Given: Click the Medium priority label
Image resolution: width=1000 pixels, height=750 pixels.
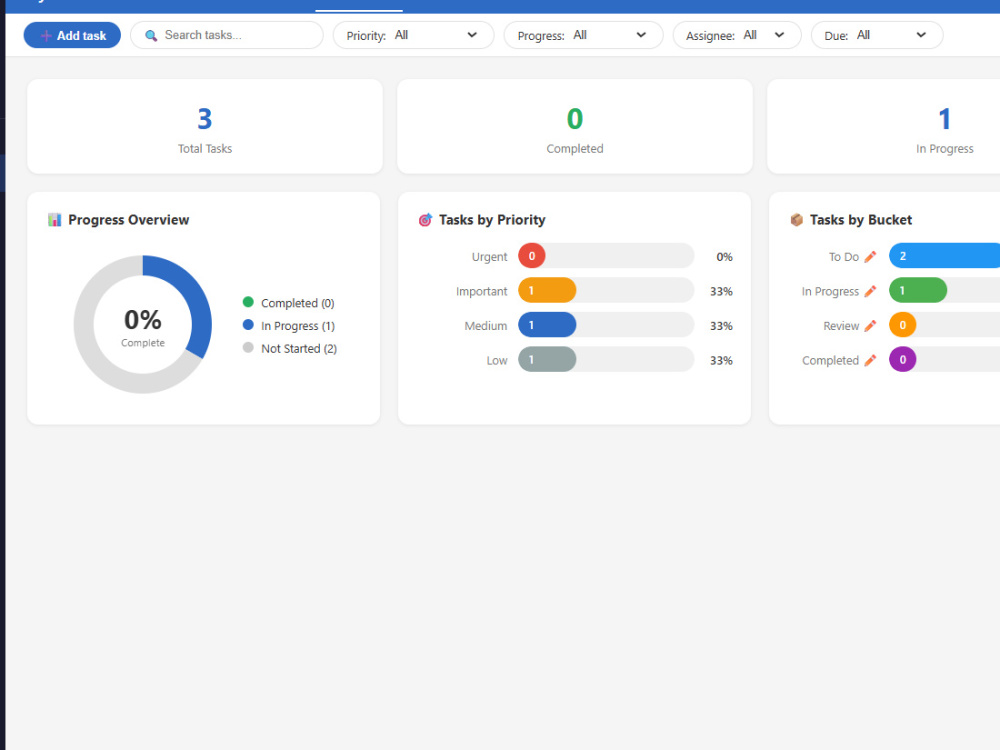Looking at the screenshot, I should click(x=485, y=326).
